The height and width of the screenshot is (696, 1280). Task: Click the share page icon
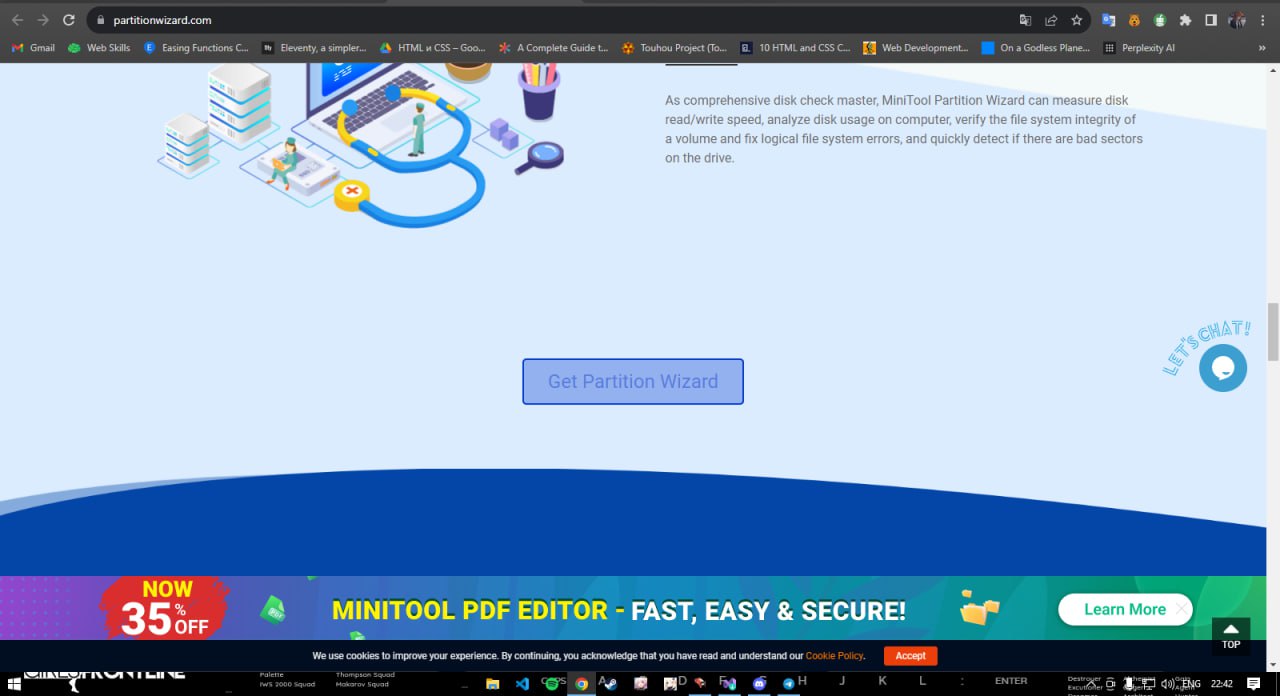(1051, 20)
